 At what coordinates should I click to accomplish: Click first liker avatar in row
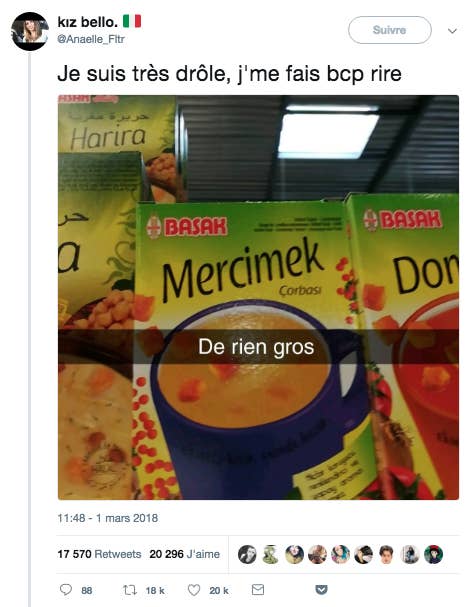click(247, 554)
